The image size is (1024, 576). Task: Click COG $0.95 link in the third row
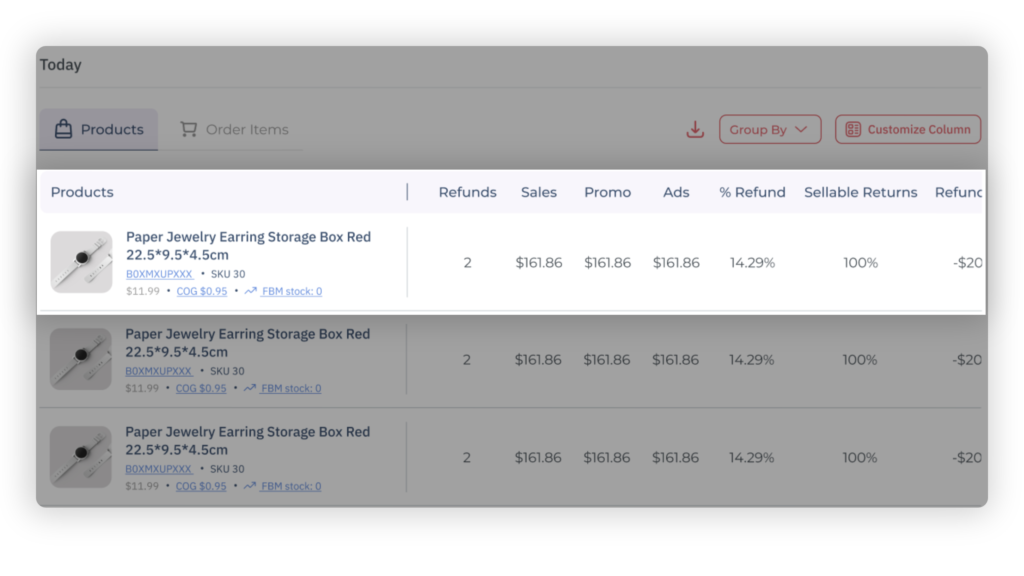201,487
